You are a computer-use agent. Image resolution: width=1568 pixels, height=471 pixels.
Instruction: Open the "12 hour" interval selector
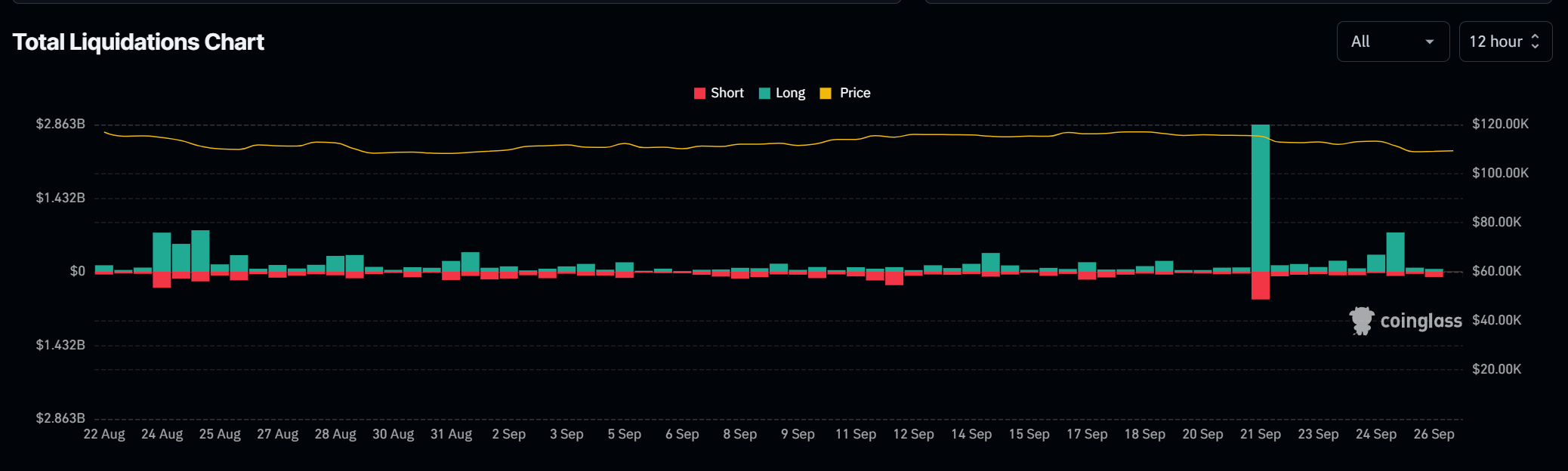1505,42
